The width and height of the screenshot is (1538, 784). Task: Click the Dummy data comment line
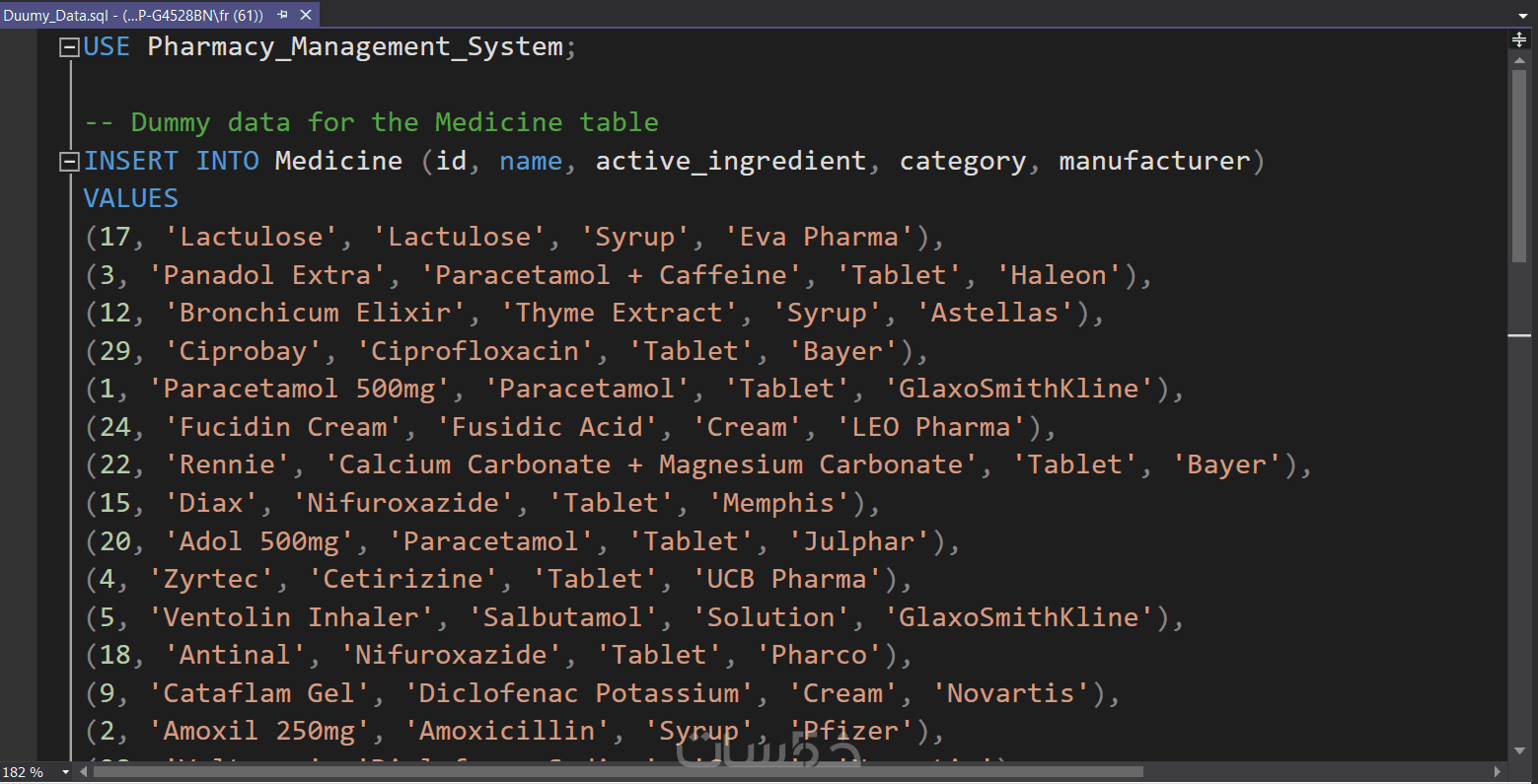coord(371,123)
